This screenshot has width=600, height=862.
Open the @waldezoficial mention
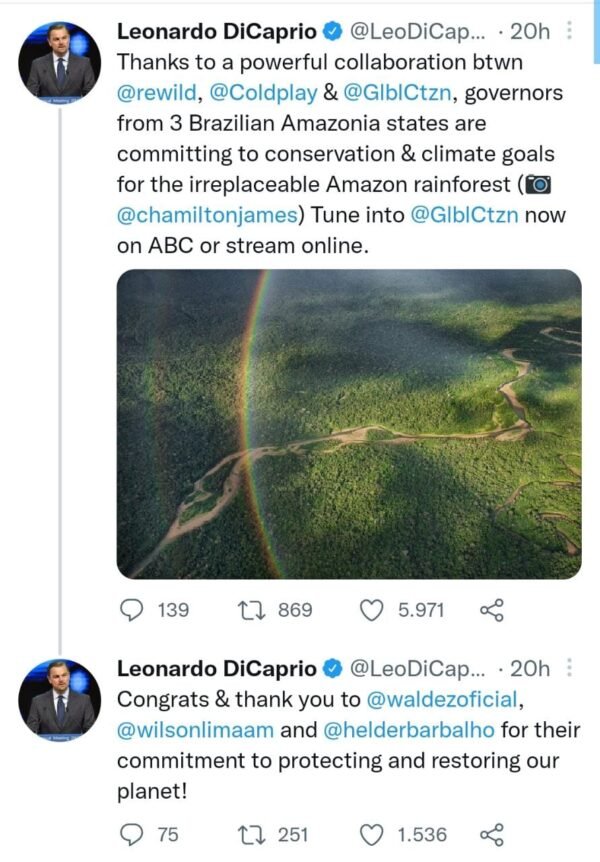tap(447, 698)
